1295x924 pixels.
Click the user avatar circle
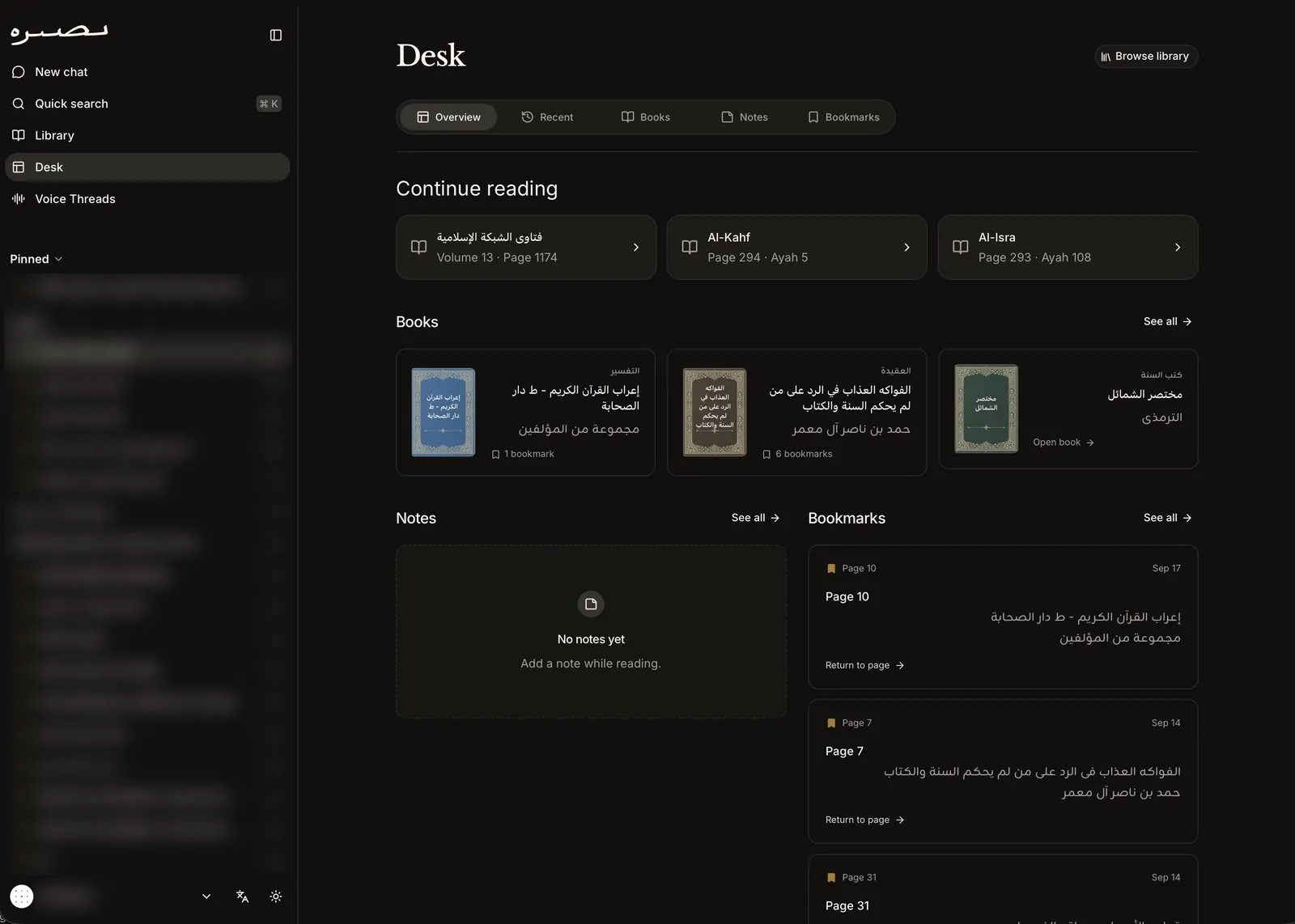[x=22, y=896]
